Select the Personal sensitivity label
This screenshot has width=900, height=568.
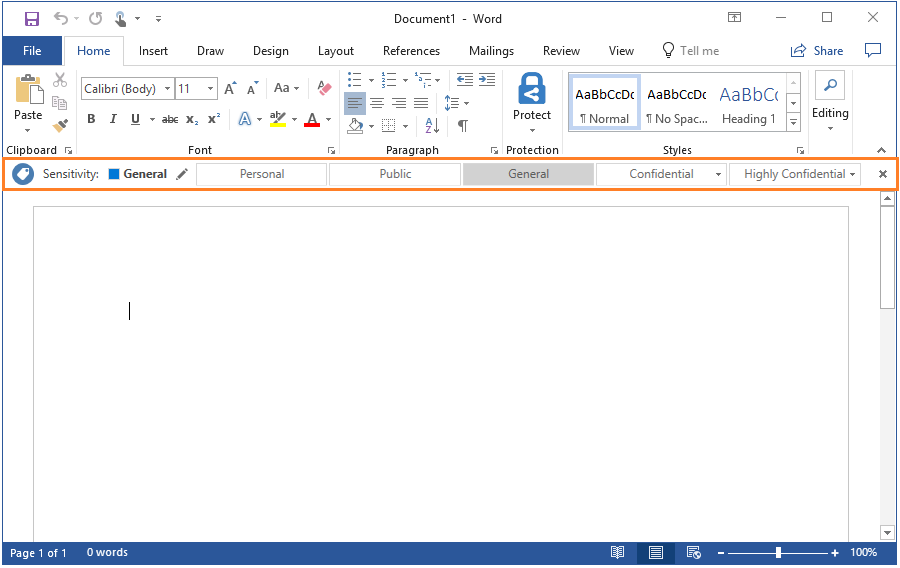click(x=262, y=174)
